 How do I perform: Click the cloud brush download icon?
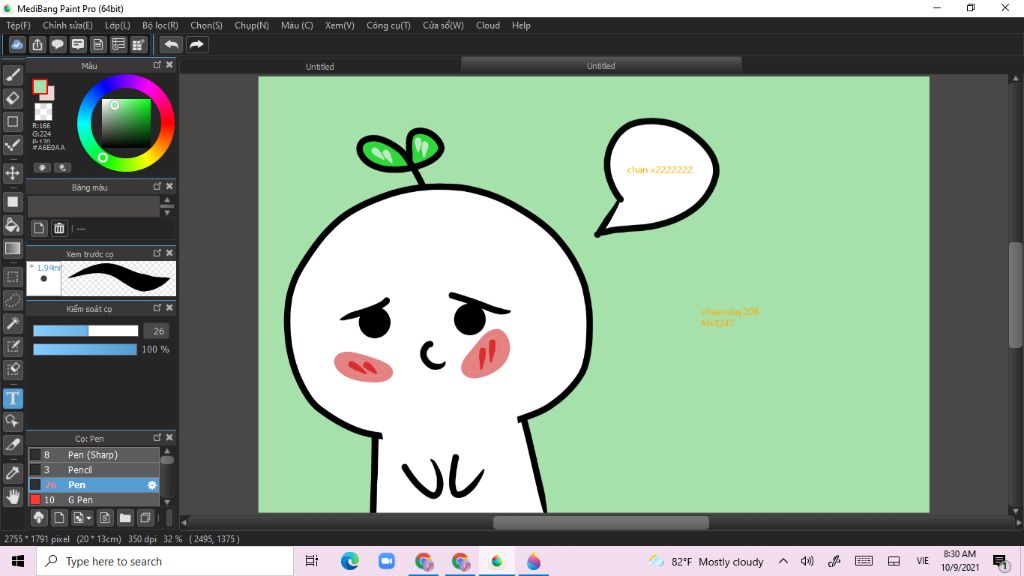[39, 518]
